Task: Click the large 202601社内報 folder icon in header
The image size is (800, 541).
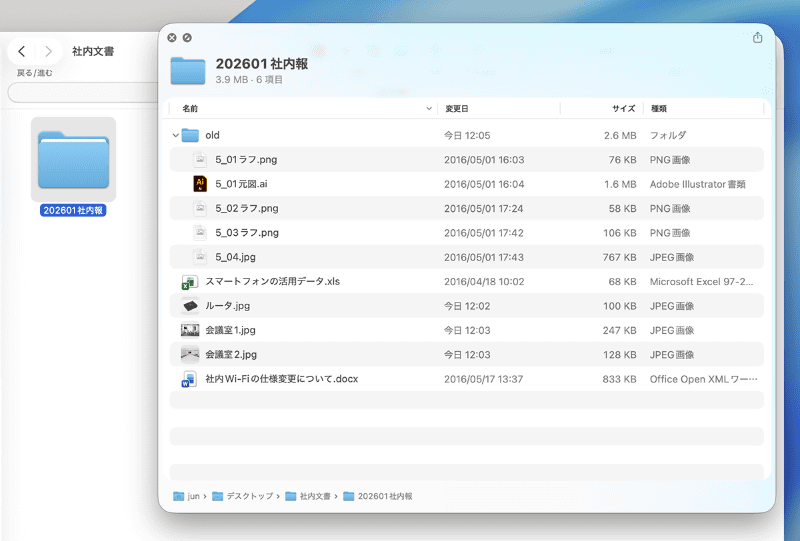Action: pos(188,71)
